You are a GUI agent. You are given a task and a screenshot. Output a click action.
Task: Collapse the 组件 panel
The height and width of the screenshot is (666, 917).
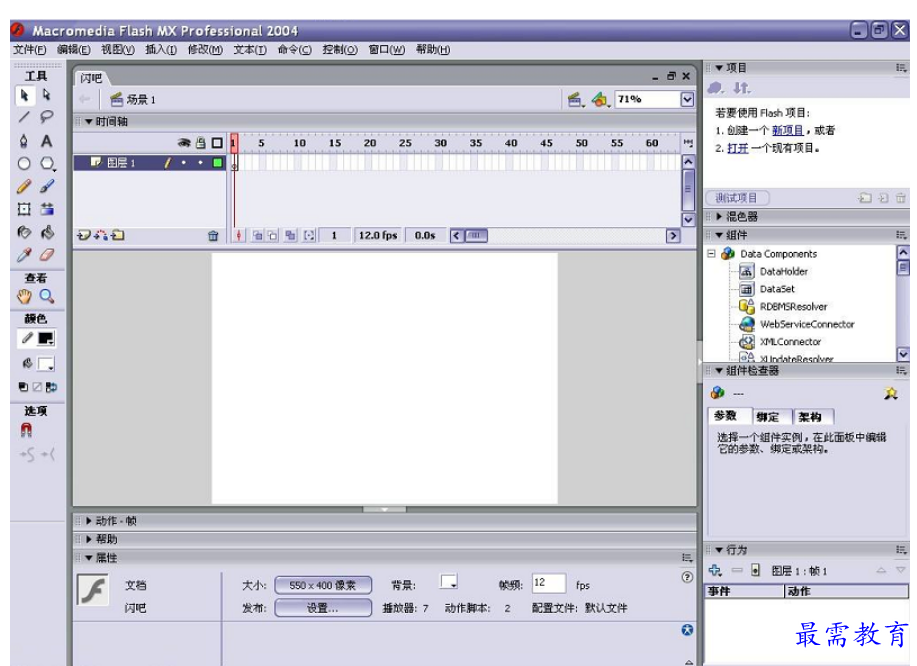tap(719, 235)
